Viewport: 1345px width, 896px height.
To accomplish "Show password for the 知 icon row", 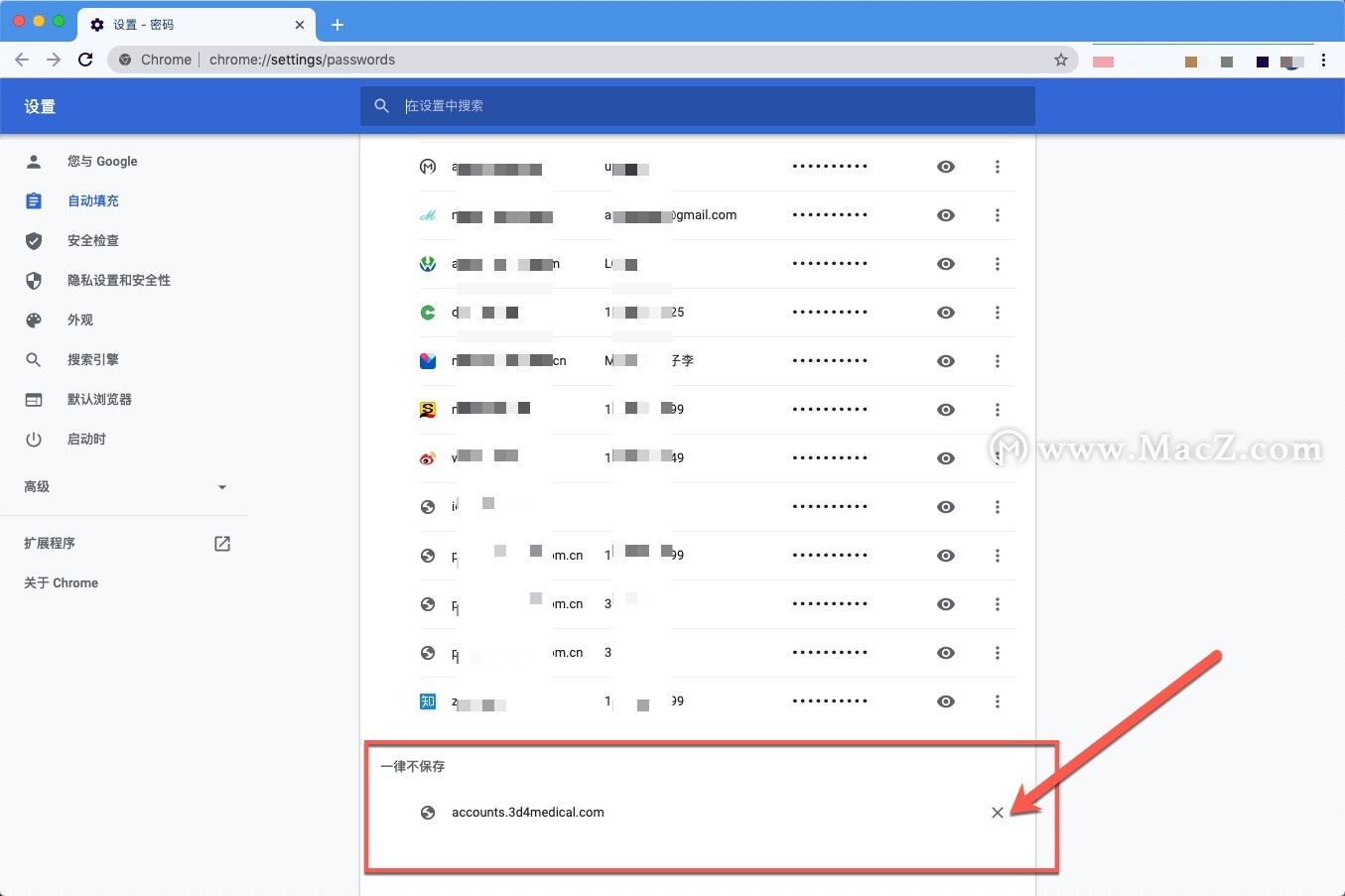I will coord(946,702).
